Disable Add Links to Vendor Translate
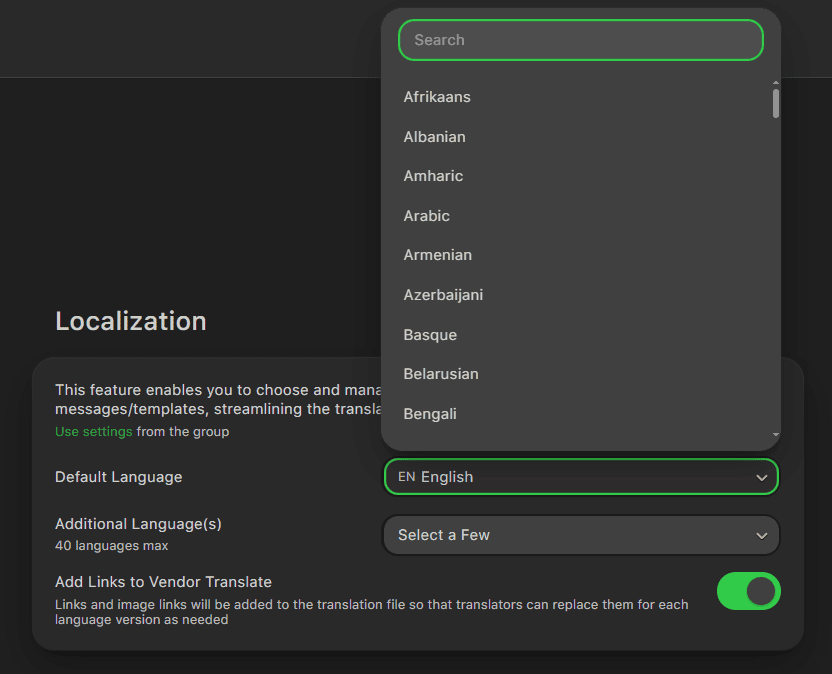Screen dimensions: 832x674 [x=748, y=592]
